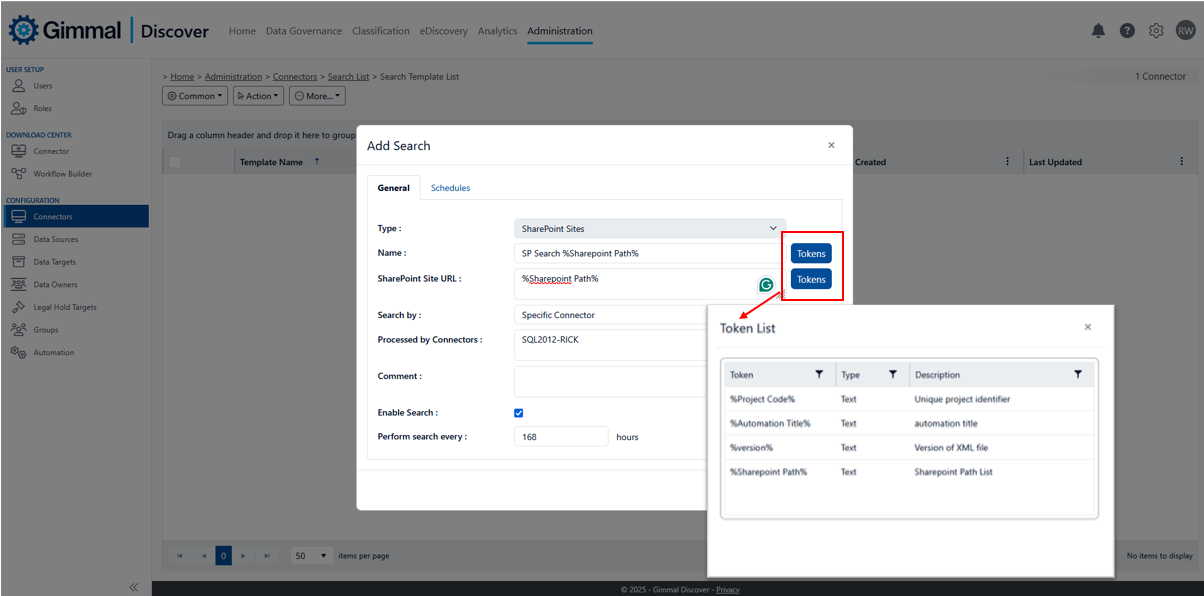This screenshot has width=1204, height=596.
Task: Click the RW user avatar
Action: 1185,31
